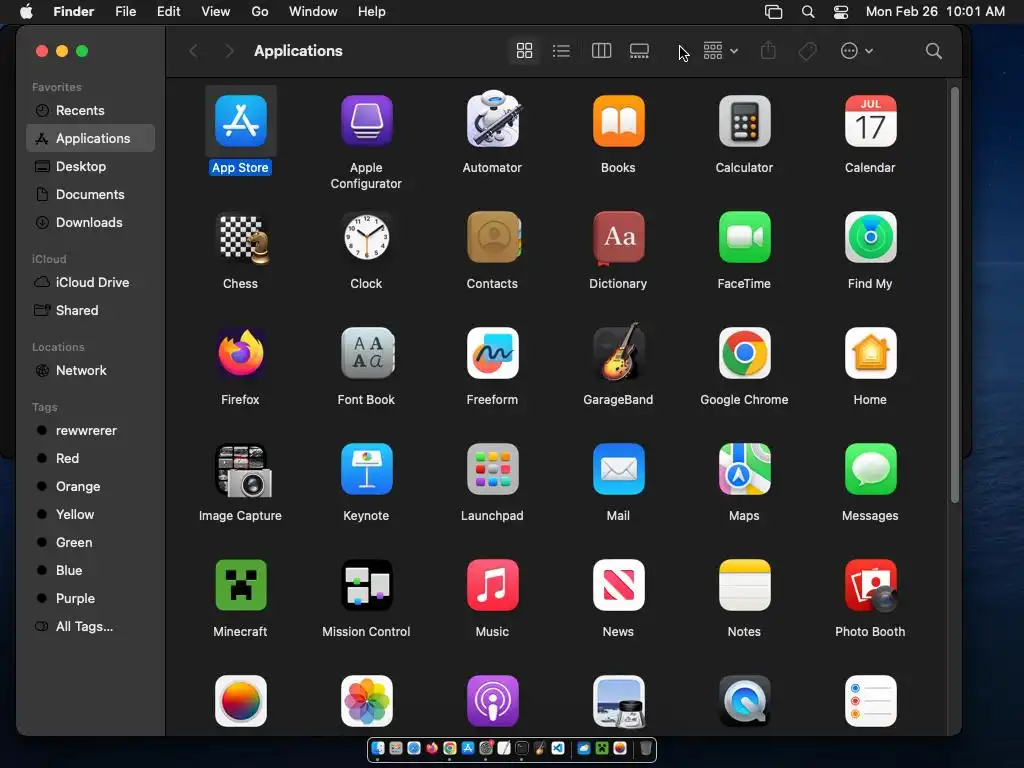The width and height of the screenshot is (1024, 768).
Task: Select the Books app icon
Action: click(618, 121)
